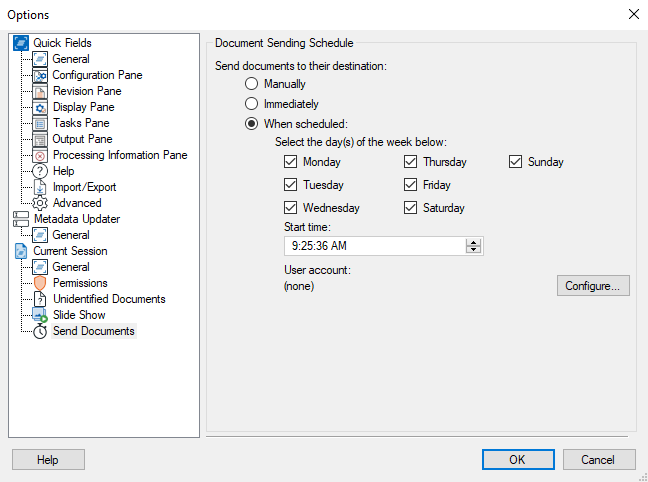
Task: Click the Quick Fields root node icon
Action: point(21,43)
